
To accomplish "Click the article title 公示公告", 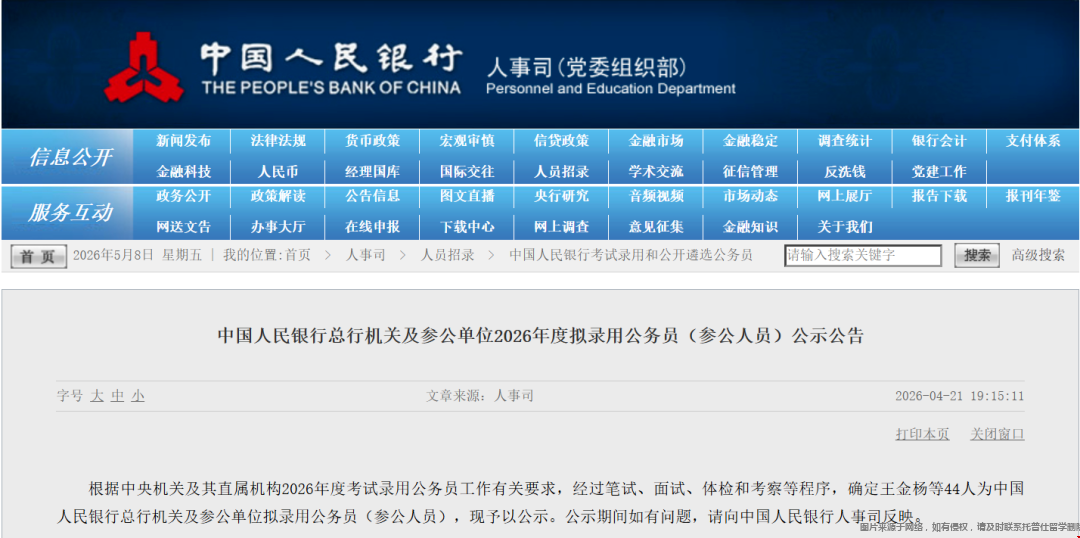I will point(541,336).
